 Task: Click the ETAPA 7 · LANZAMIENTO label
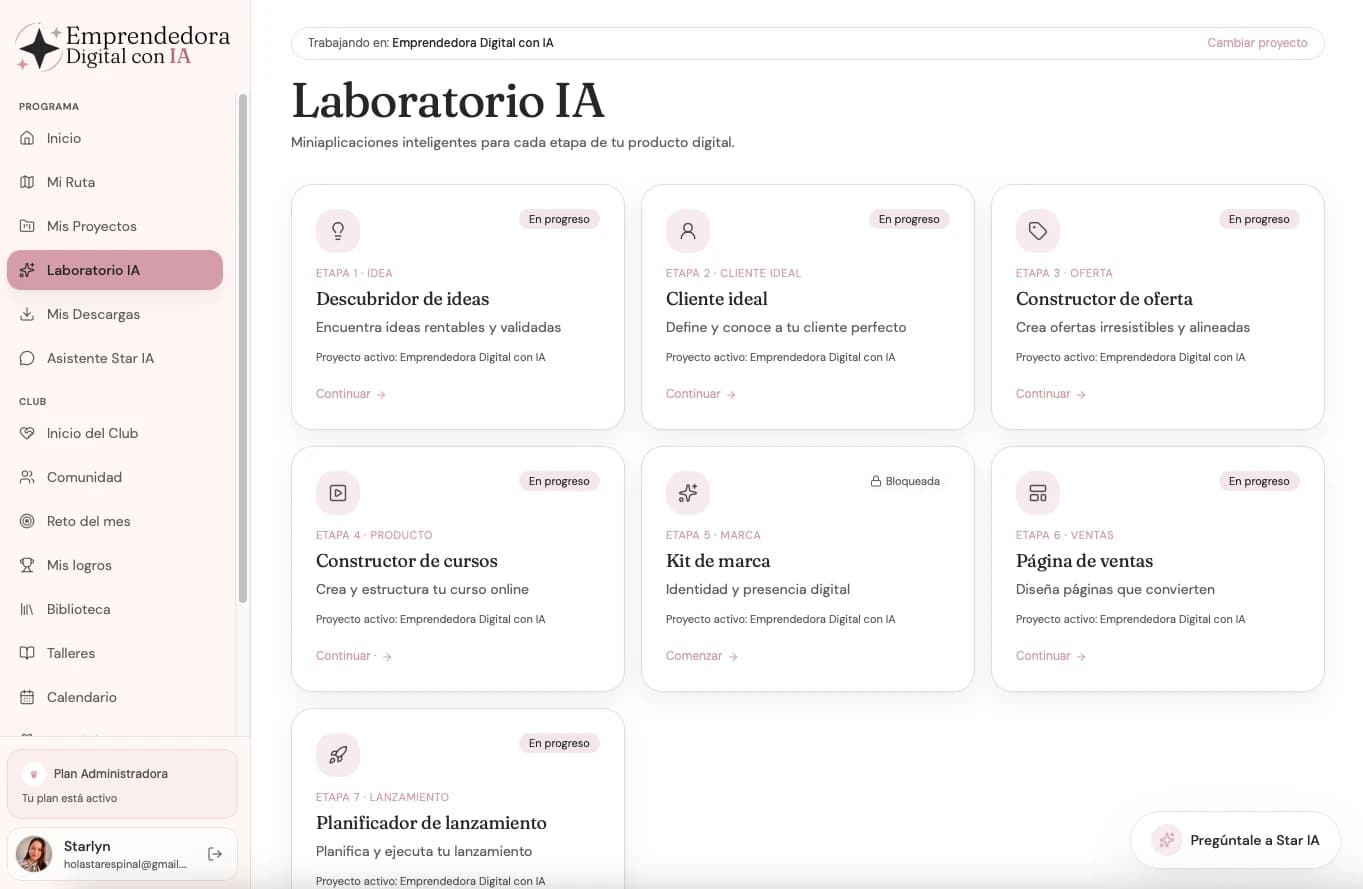point(382,797)
